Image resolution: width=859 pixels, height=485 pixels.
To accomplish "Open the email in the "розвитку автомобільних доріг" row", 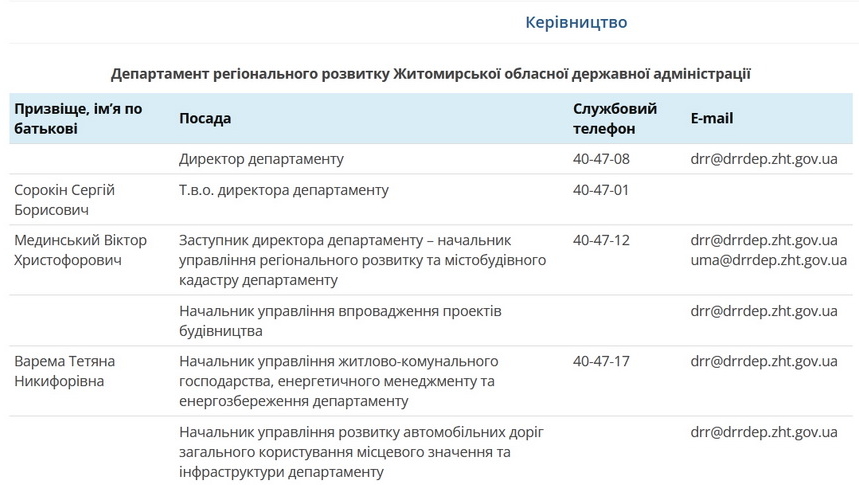I will click(763, 432).
